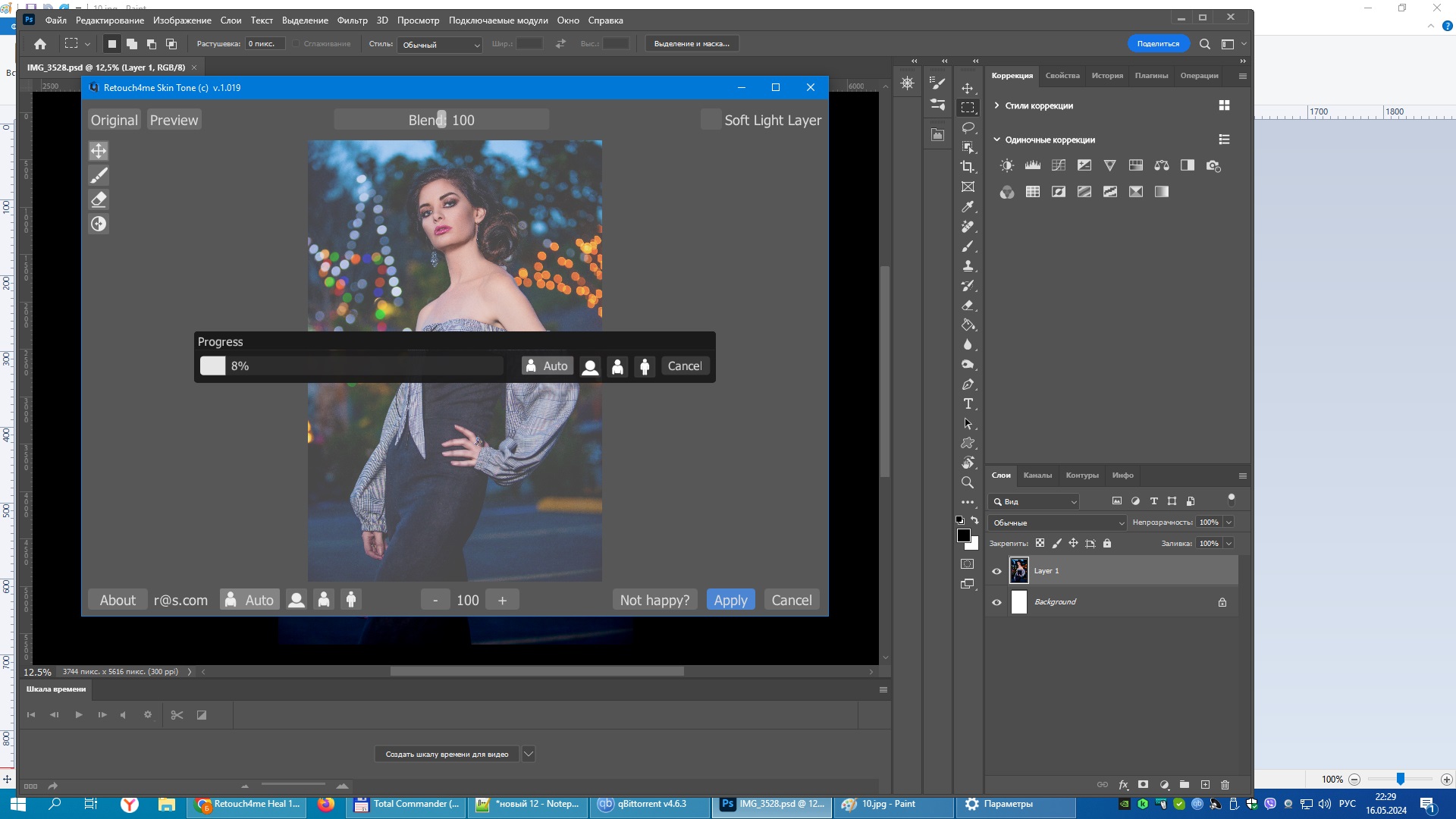Viewport: 1456px width, 819px height.
Task: Select the Type tool in Photoshop toolbar
Action: tap(968, 404)
